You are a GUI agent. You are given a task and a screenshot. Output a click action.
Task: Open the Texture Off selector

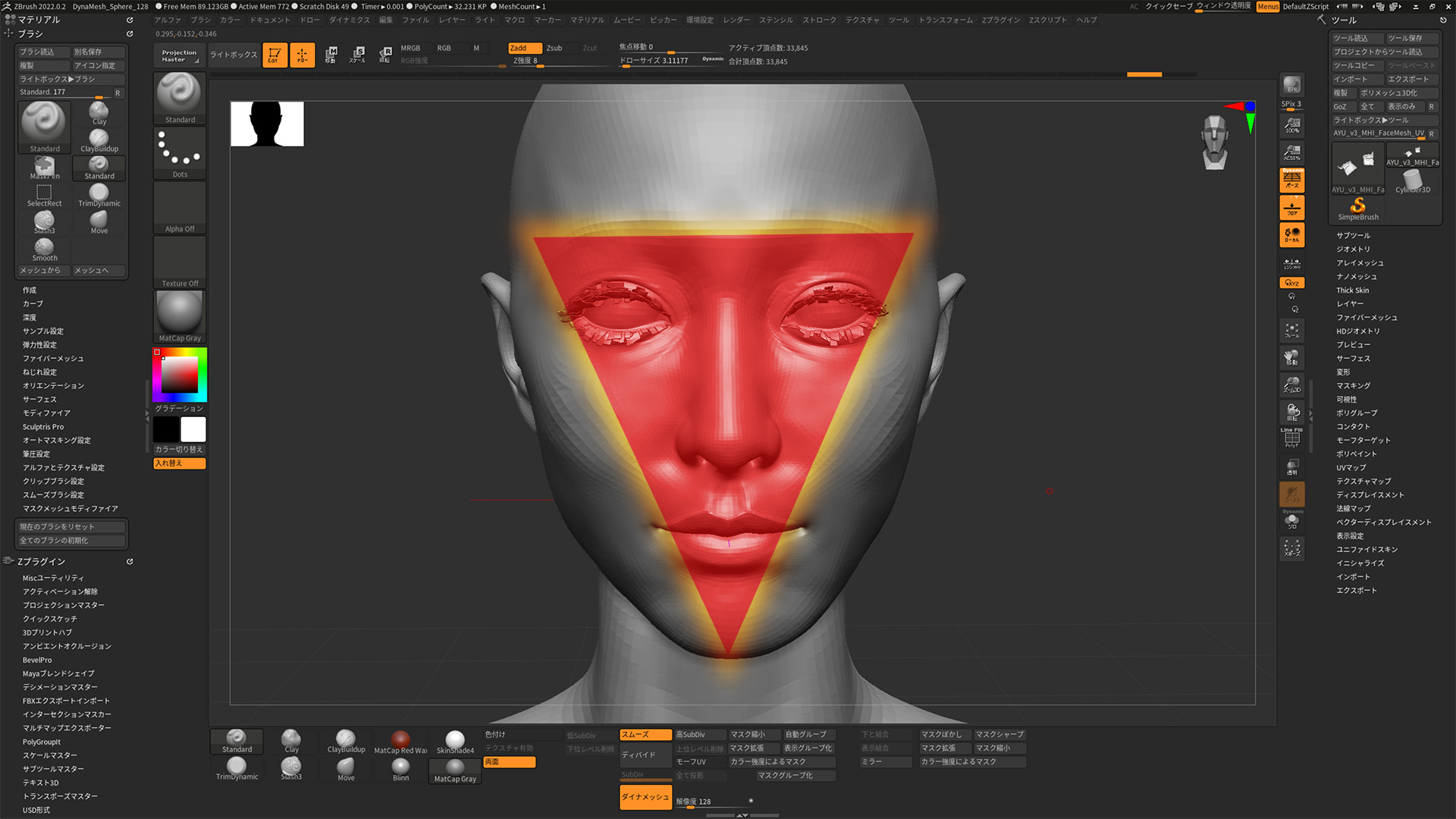coord(180,262)
